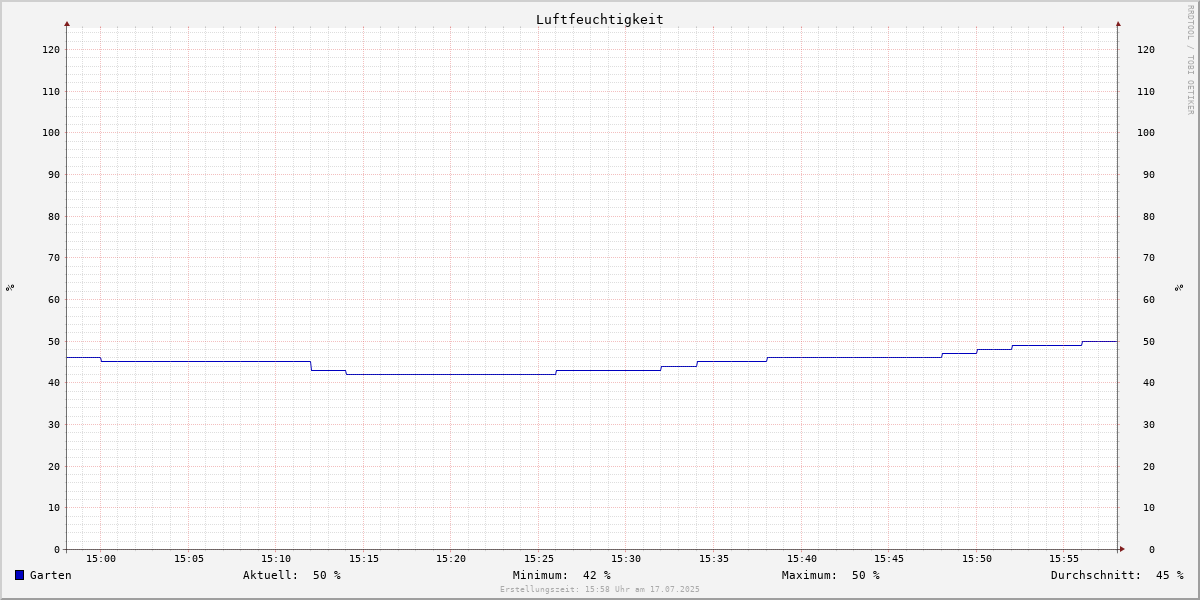Click the Durchschnitt: 45 % value
Screen dimensions: 1200x600
point(1117,575)
